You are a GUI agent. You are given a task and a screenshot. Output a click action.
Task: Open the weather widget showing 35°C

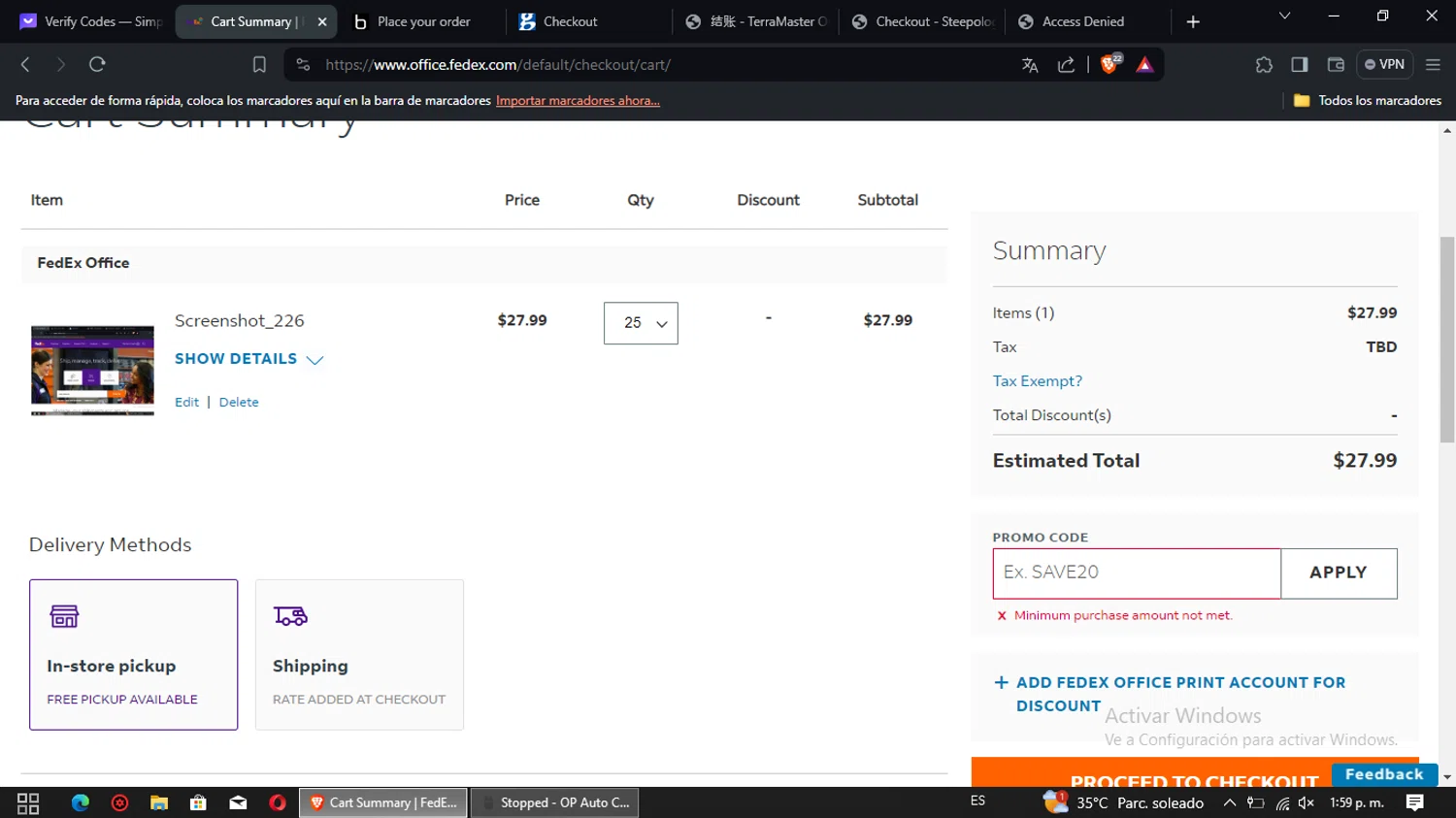(x=1123, y=802)
